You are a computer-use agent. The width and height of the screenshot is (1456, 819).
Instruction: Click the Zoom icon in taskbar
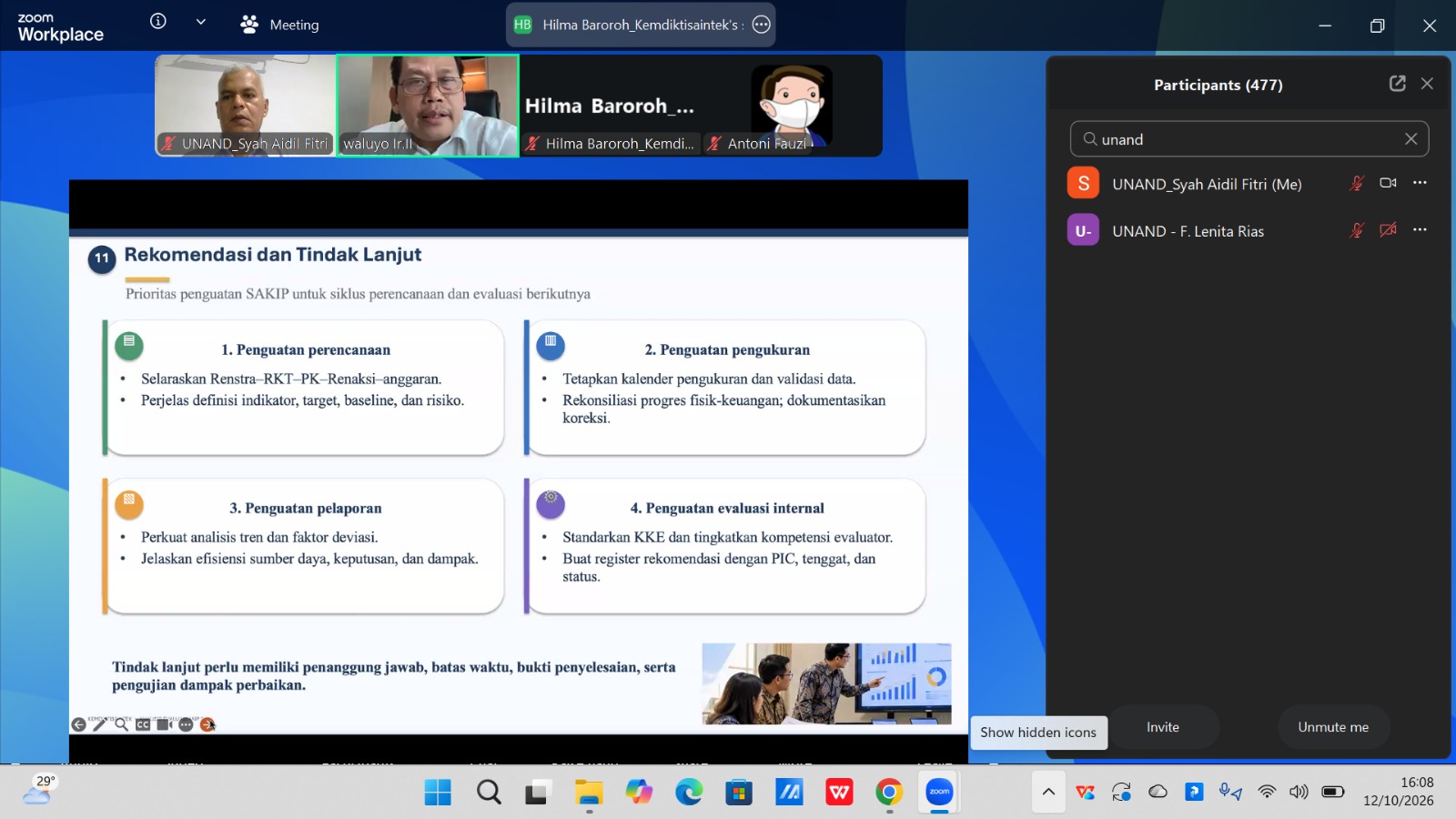coord(939,793)
